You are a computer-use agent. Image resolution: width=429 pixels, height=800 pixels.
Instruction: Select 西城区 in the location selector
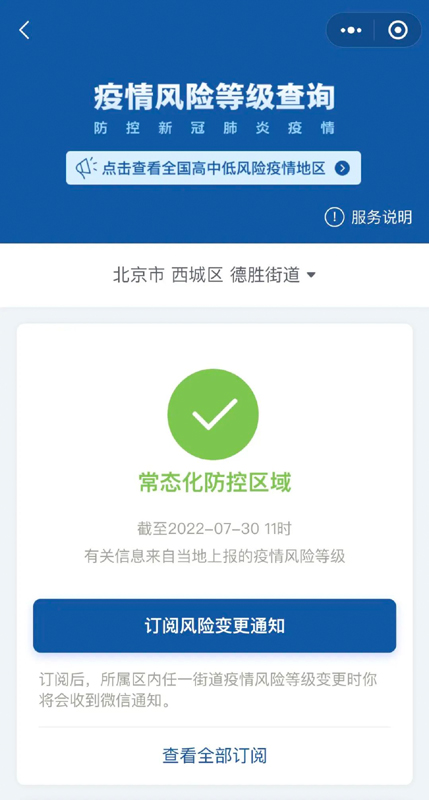pos(197,276)
